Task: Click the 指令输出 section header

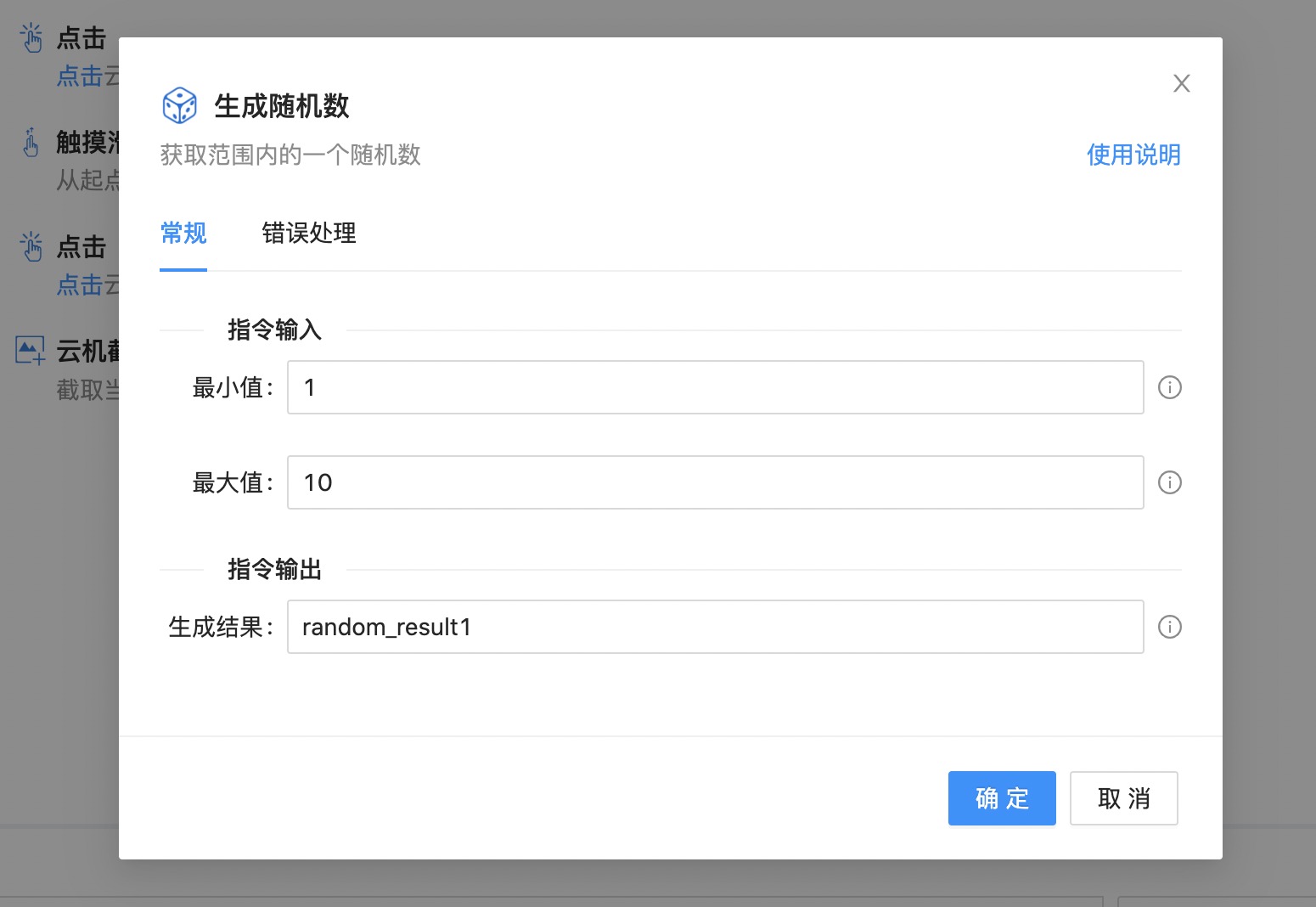Action: pos(274,569)
